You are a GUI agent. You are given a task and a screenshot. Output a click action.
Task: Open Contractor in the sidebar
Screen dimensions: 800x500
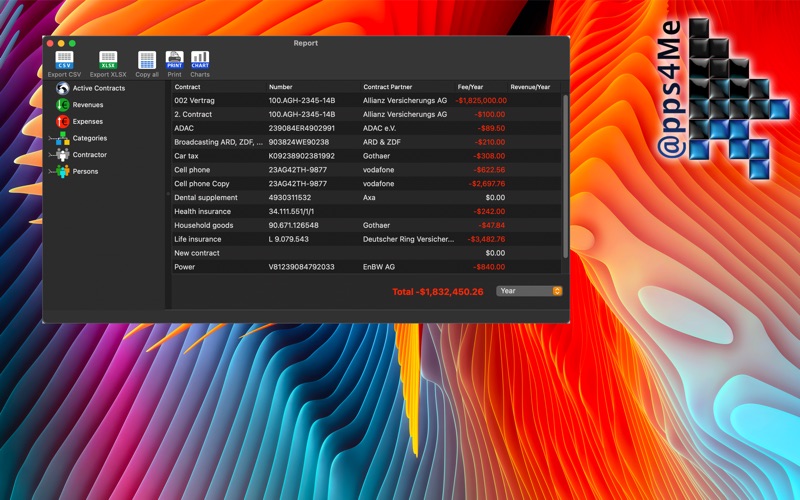90,155
